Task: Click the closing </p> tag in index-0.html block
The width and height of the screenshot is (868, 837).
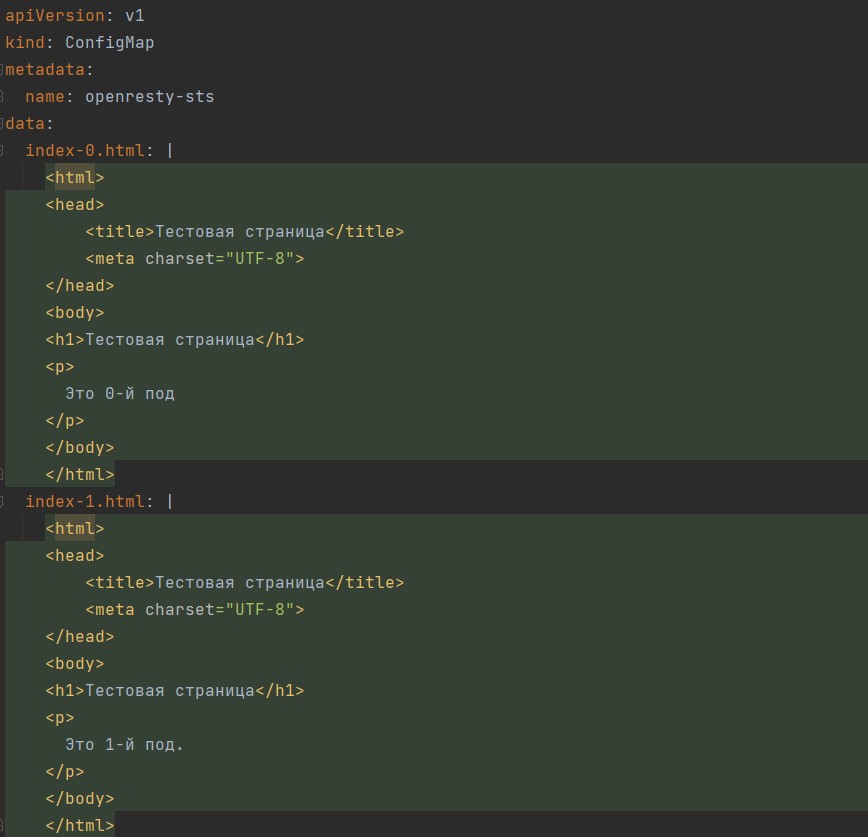Action: click(65, 421)
